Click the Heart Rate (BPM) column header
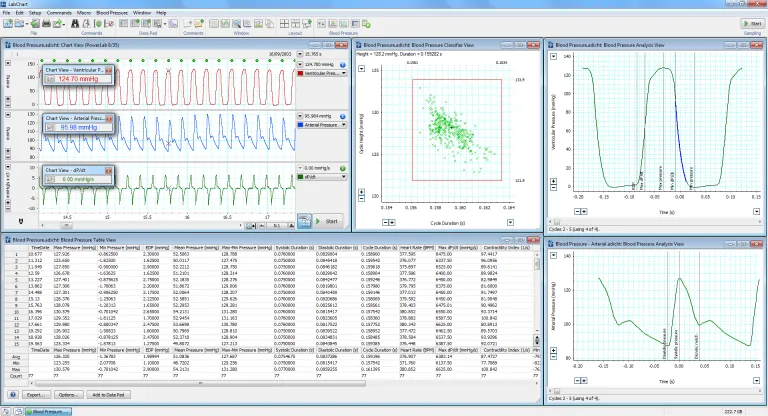 pyautogui.click(x=416, y=248)
